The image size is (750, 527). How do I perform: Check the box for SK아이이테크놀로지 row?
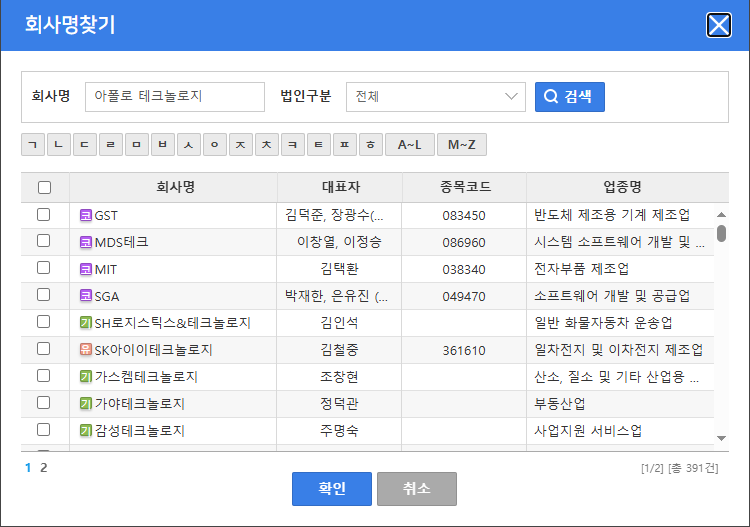point(44,349)
